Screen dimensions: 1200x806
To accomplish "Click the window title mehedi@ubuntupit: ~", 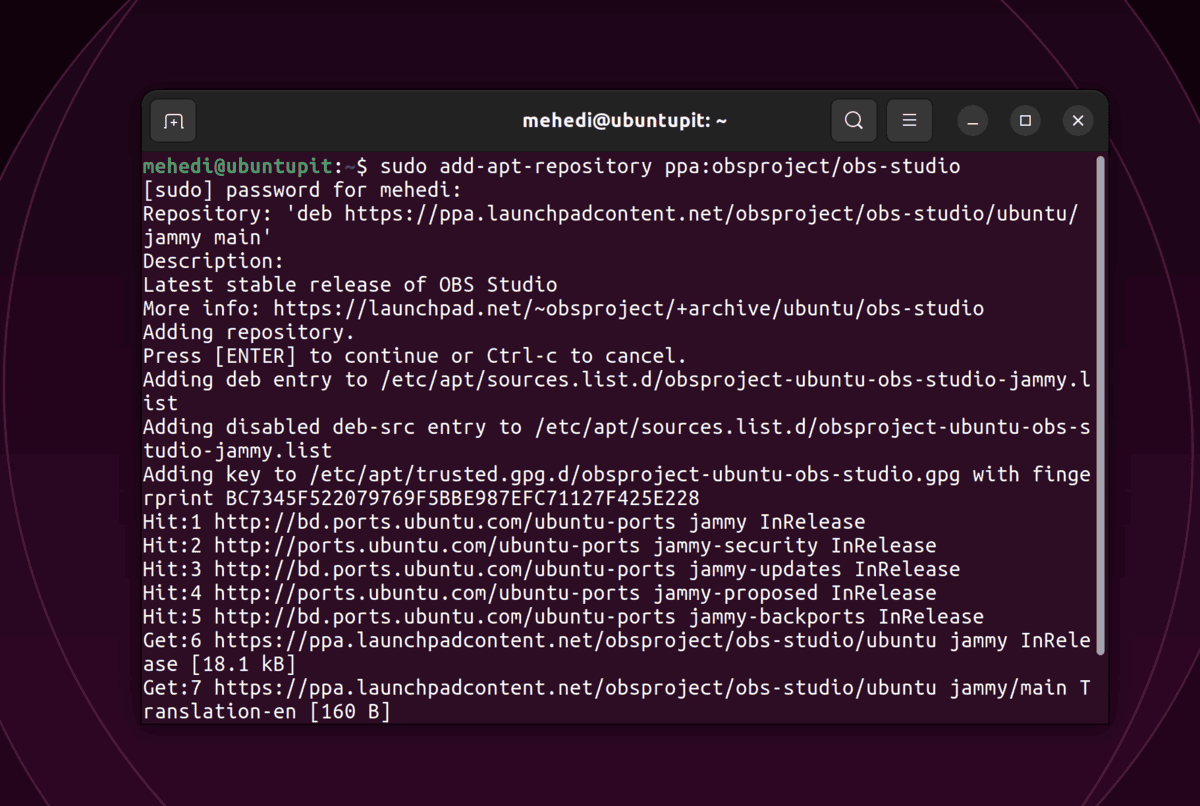I will tap(624, 121).
